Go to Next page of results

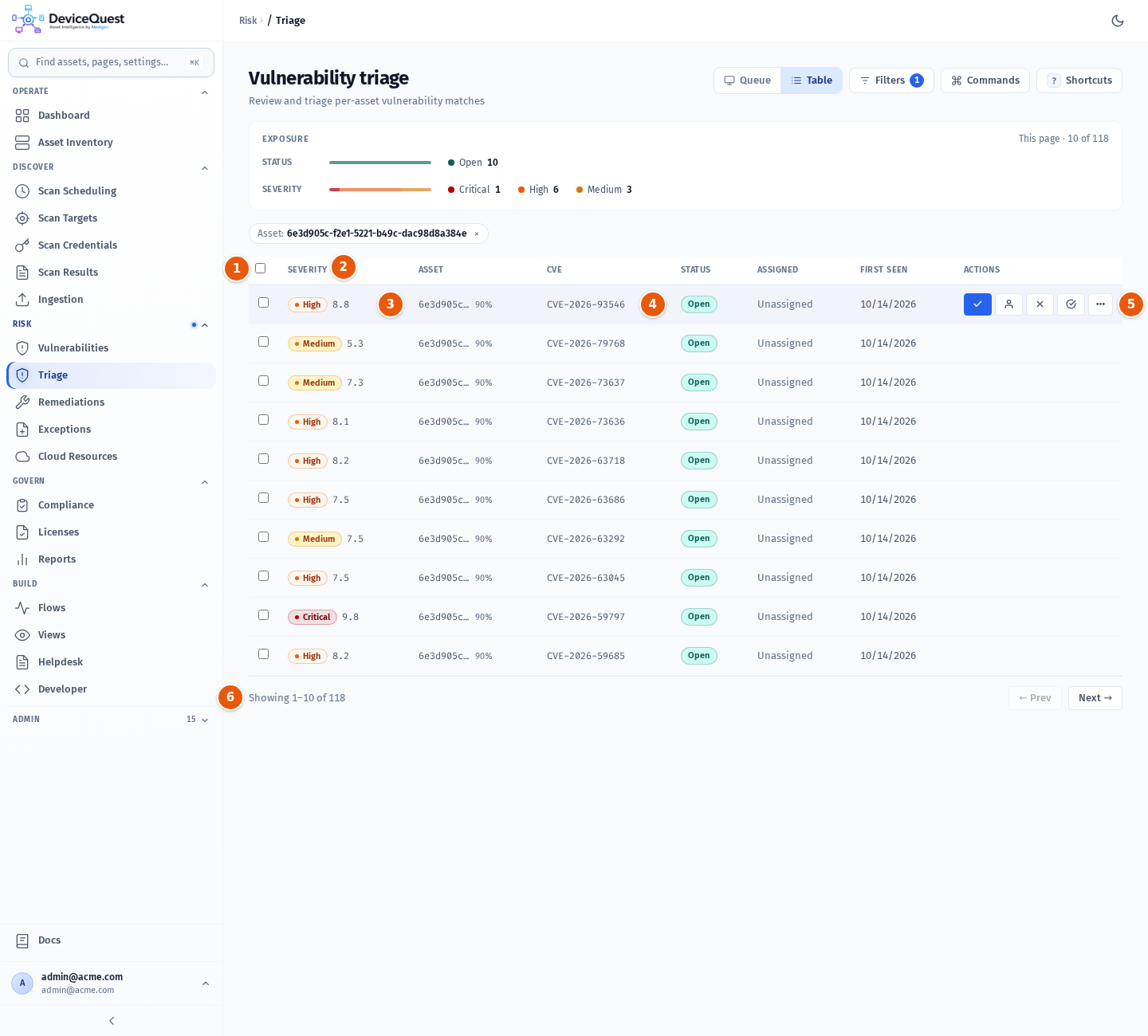pos(1095,698)
